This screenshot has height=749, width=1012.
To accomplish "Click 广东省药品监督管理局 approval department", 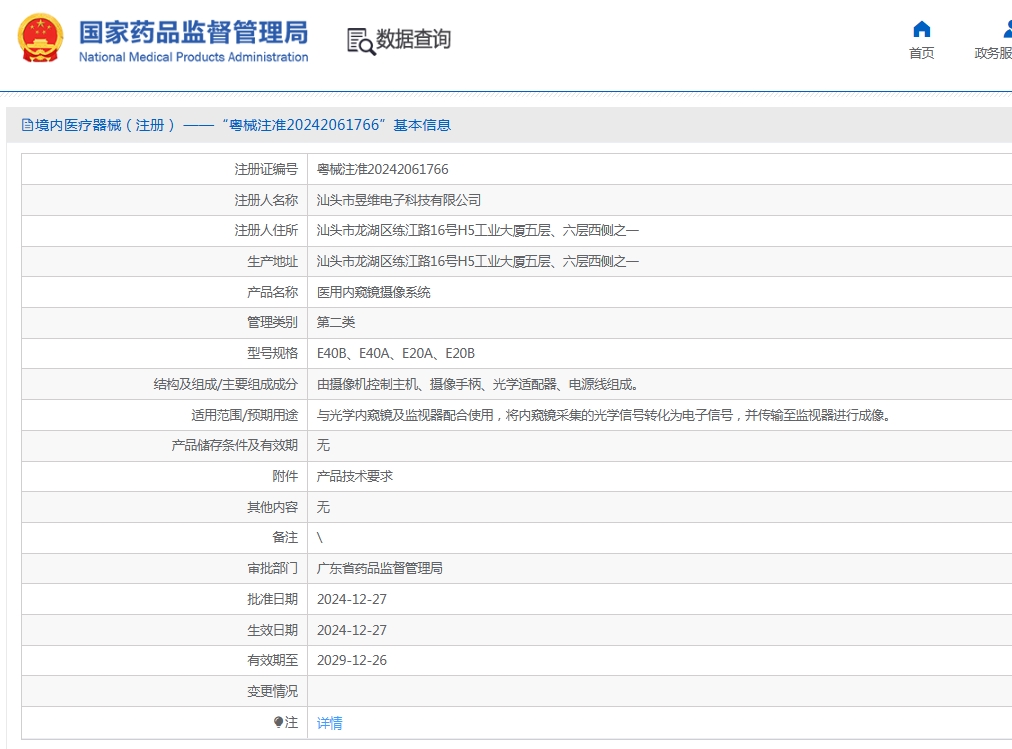I will 380,568.
